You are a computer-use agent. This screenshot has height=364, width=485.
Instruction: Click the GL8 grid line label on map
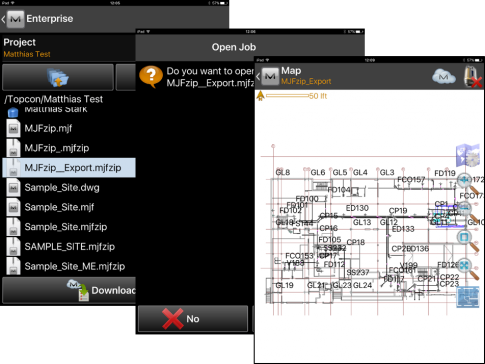283,172
